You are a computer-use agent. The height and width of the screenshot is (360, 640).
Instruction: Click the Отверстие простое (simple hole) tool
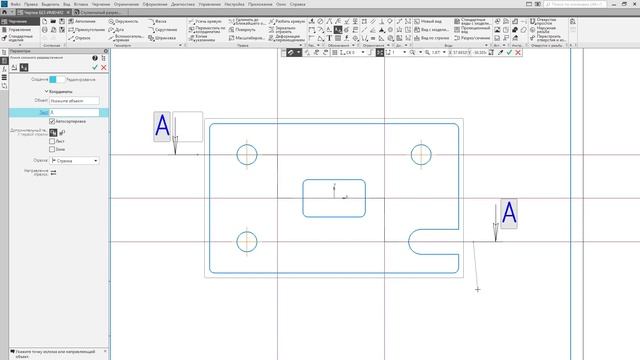point(542,21)
